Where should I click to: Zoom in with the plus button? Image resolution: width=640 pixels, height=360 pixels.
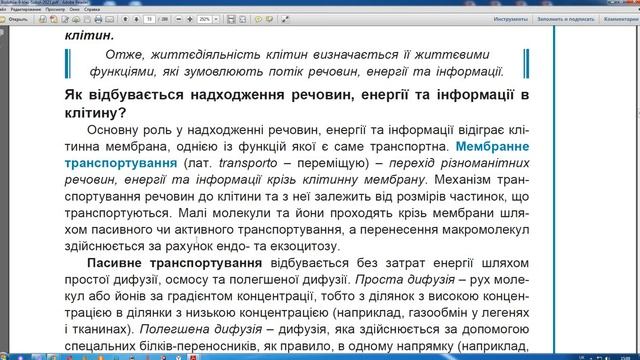tap(190, 19)
